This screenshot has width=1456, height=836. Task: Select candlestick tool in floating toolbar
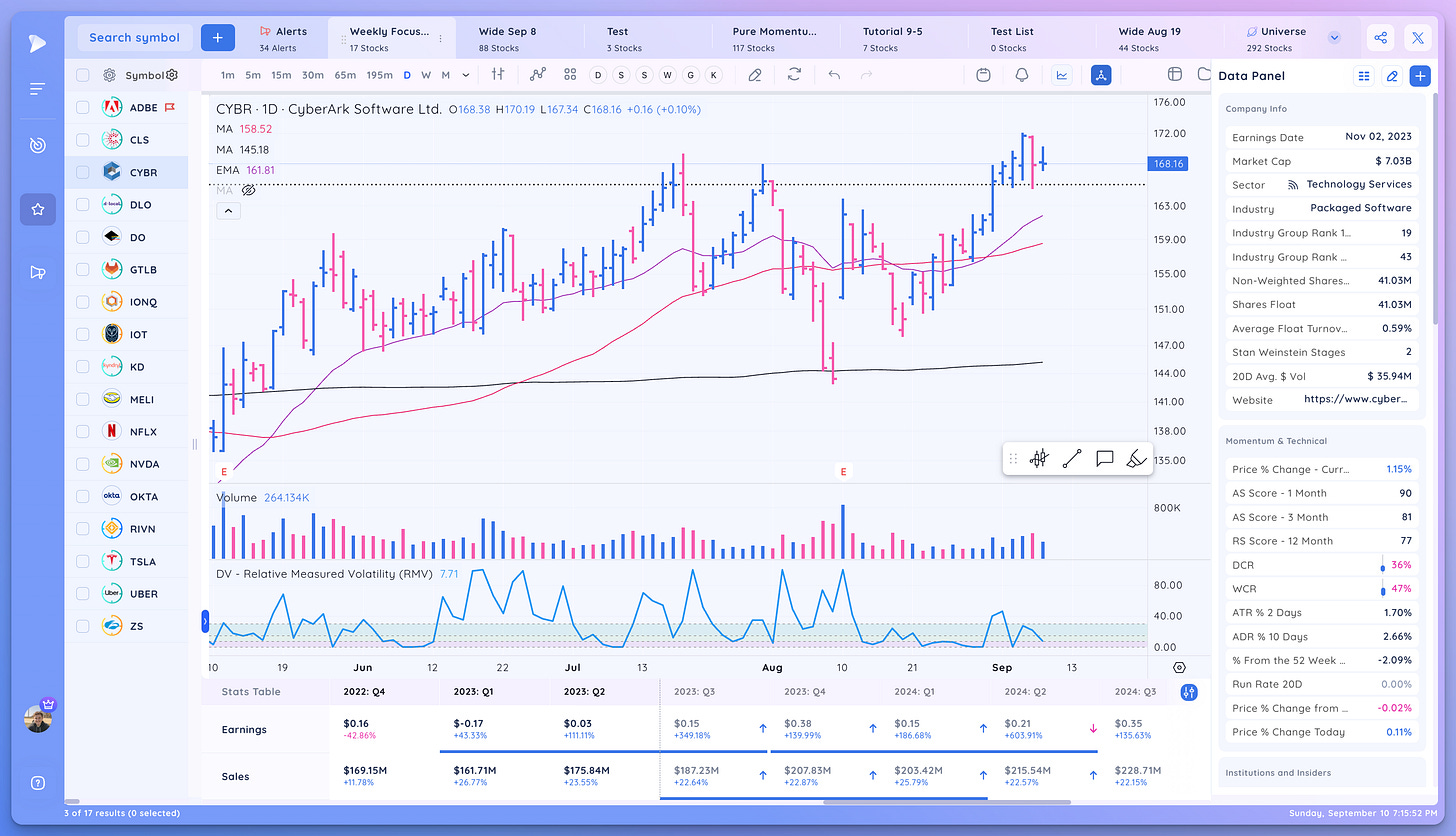click(x=1039, y=459)
